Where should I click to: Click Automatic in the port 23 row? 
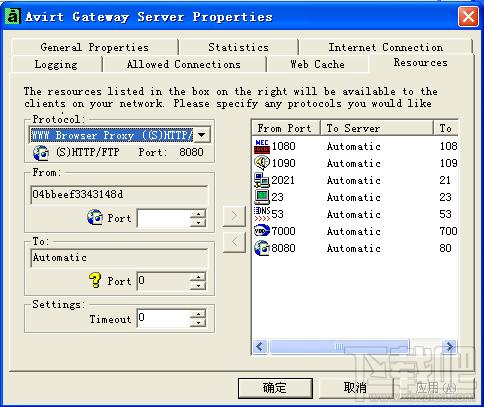coord(354,197)
